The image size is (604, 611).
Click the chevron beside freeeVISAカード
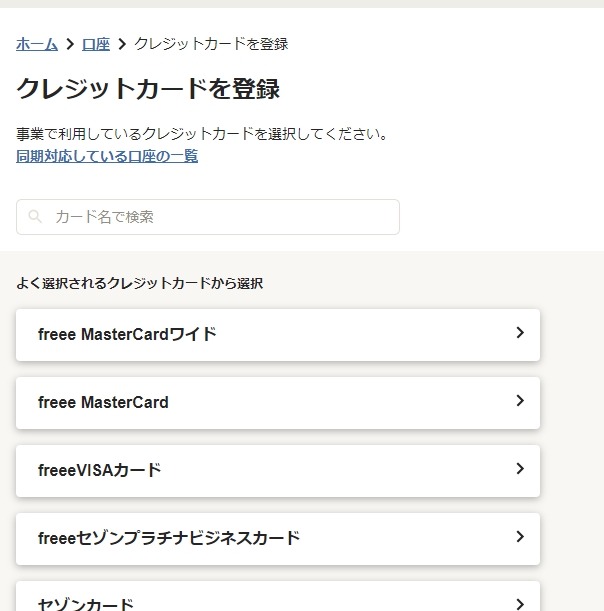pyautogui.click(x=520, y=469)
